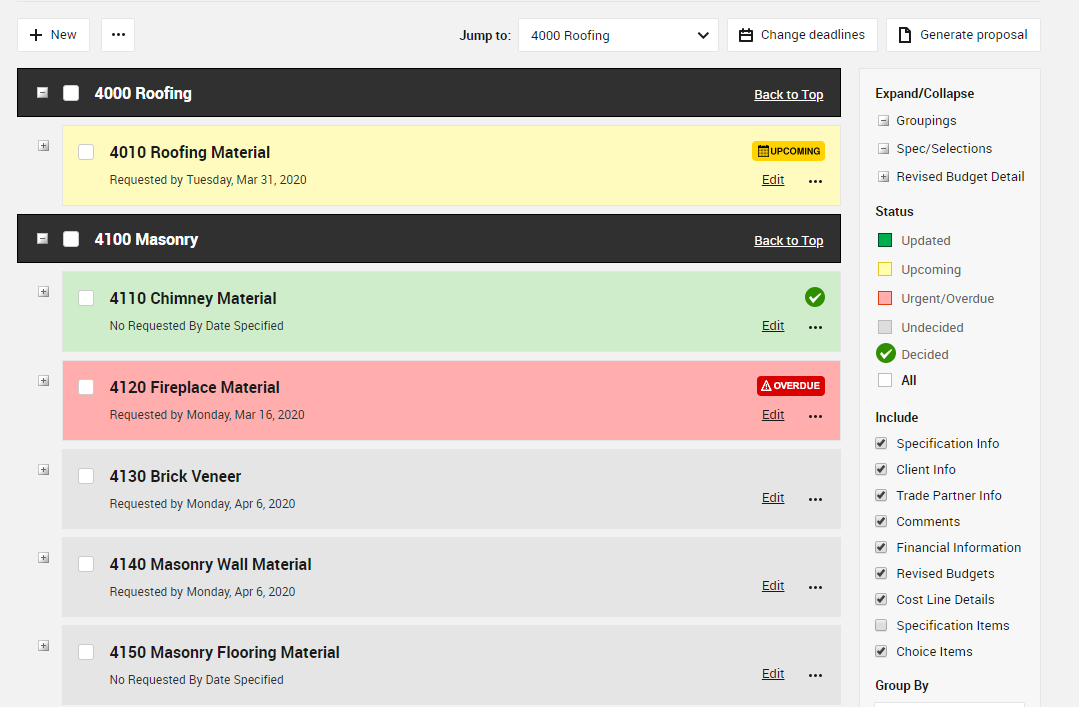Collapse the 4100 Masonry group
The width and height of the screenshot is (1079, 707).
point(42,239)
